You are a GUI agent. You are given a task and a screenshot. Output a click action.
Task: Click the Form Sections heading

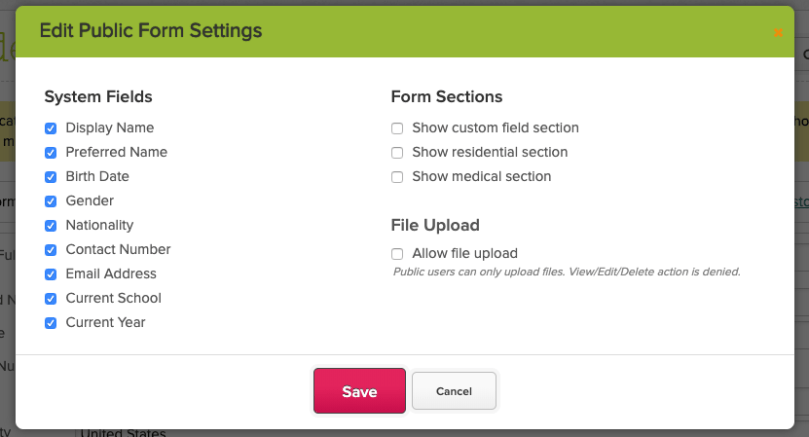click(446, 97)
